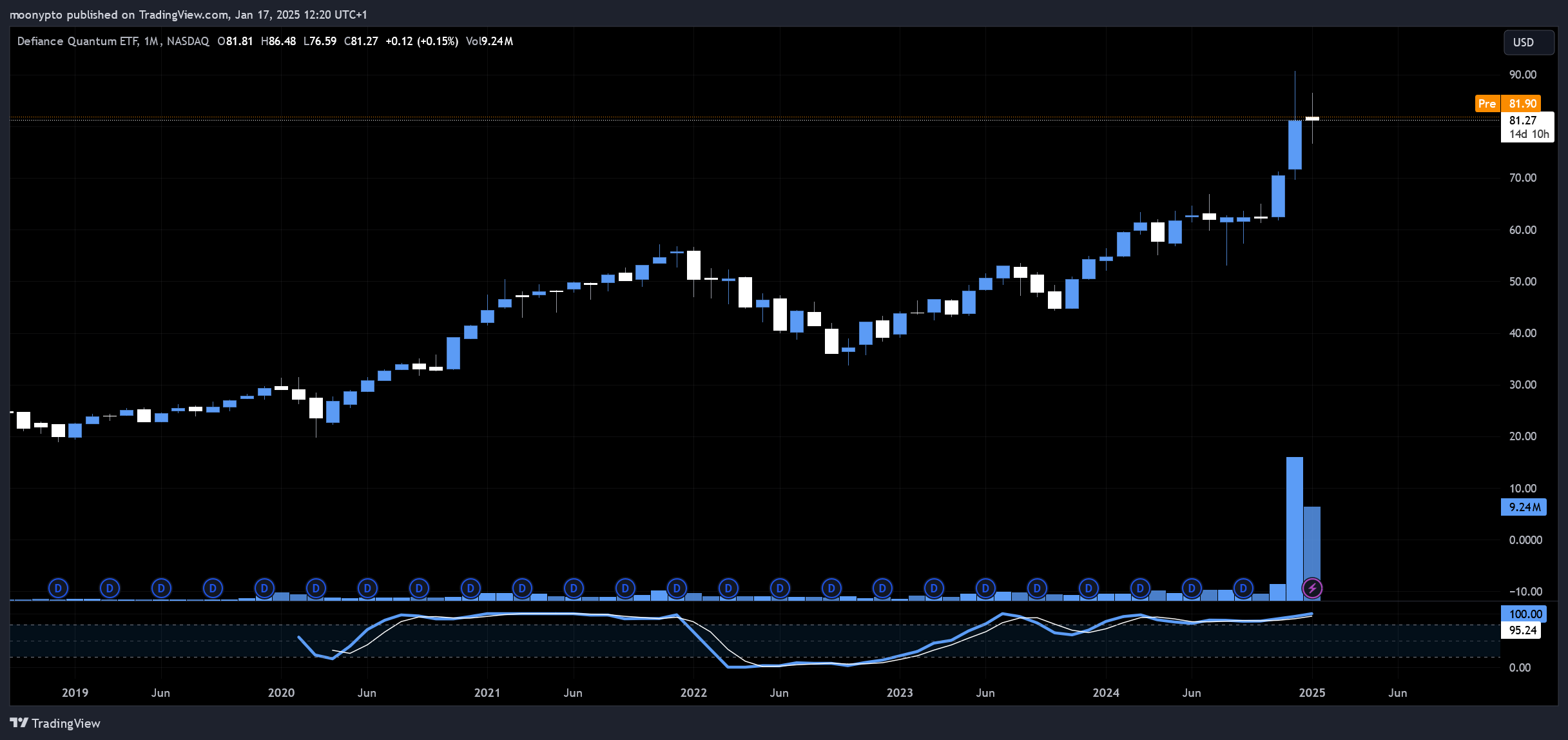Click the TradingView.com text in header
This screenshot has width=1568, height=740.
(x=184, y=15)
